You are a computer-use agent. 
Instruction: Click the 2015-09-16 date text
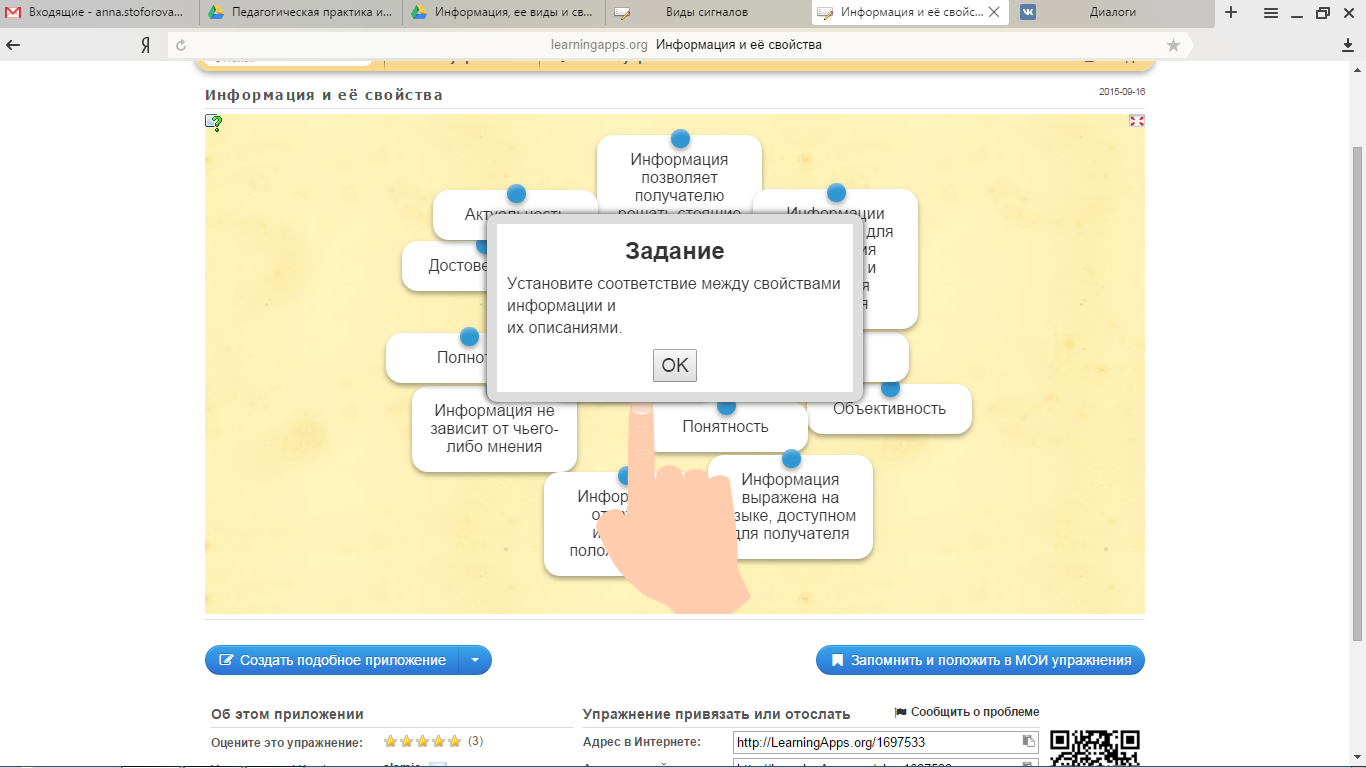coord(1121,91)
